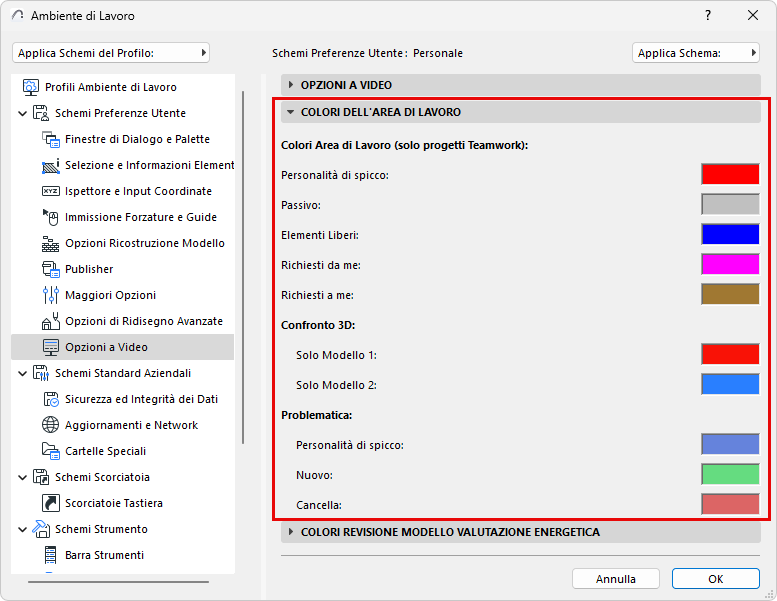
Task: Click the Barra Strumenti icon
Action: tap(51, 555)
